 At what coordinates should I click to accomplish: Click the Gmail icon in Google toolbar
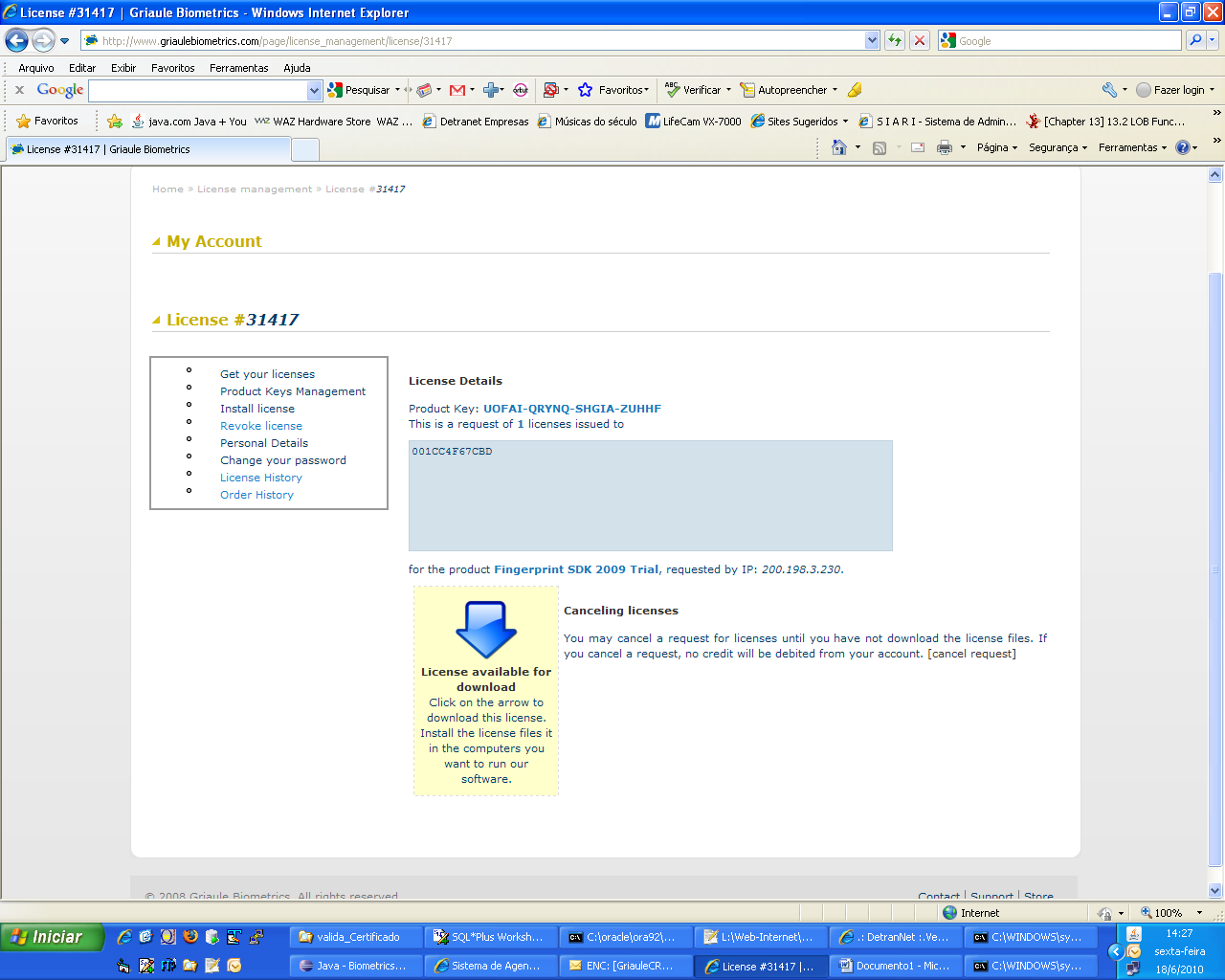(457, 90)
